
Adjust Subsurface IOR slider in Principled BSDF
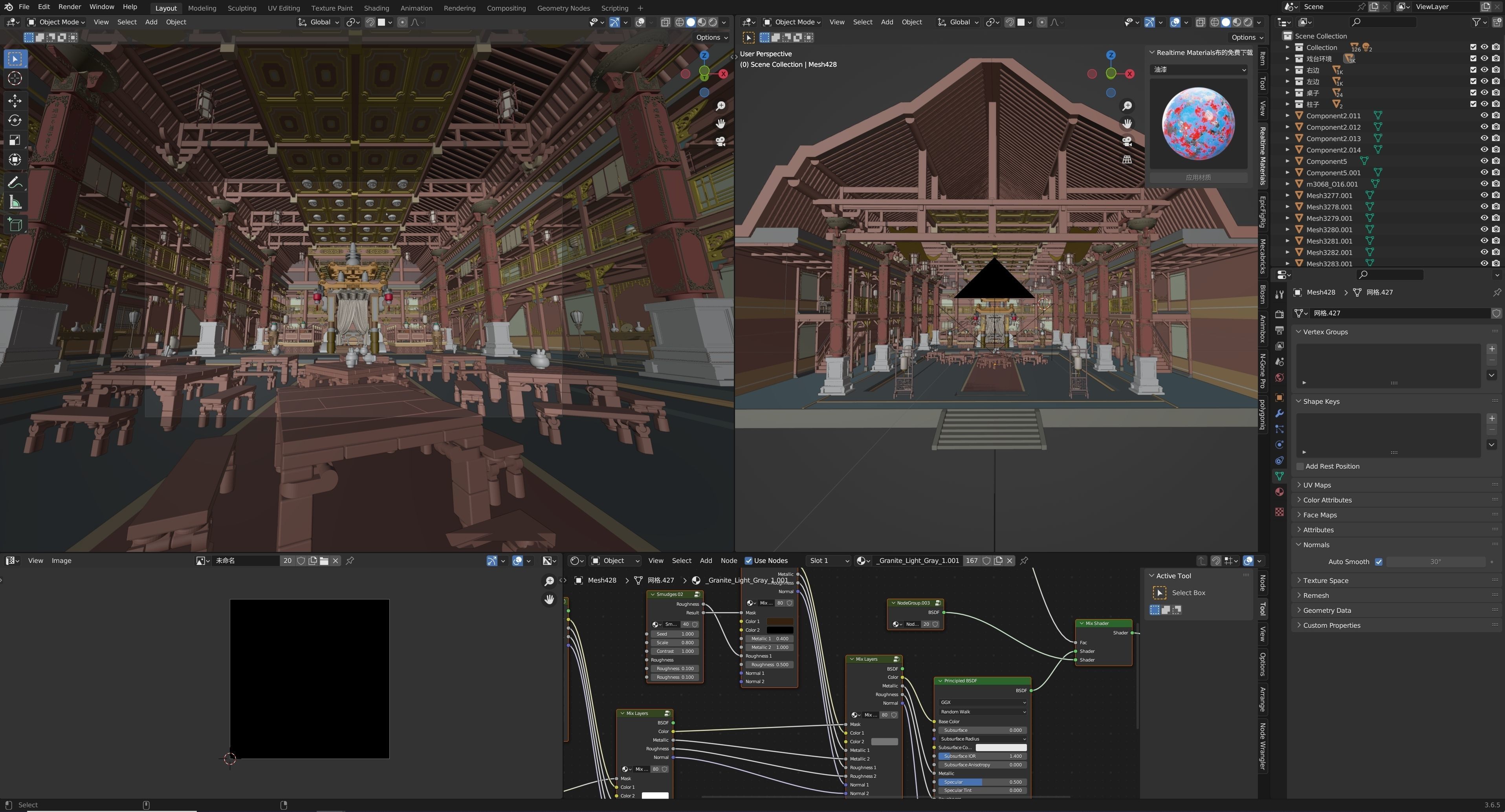pos(982,757)
